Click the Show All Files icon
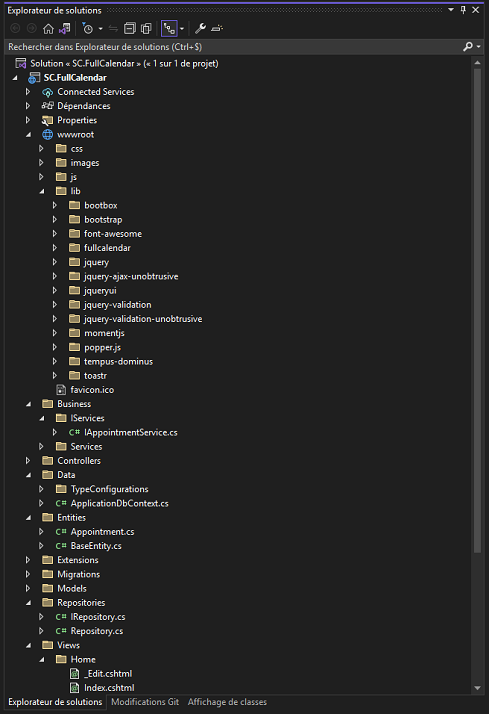Image resolution: width=489 pixels, height=714 pixels. pyautogui.click(x=146, y=29)
